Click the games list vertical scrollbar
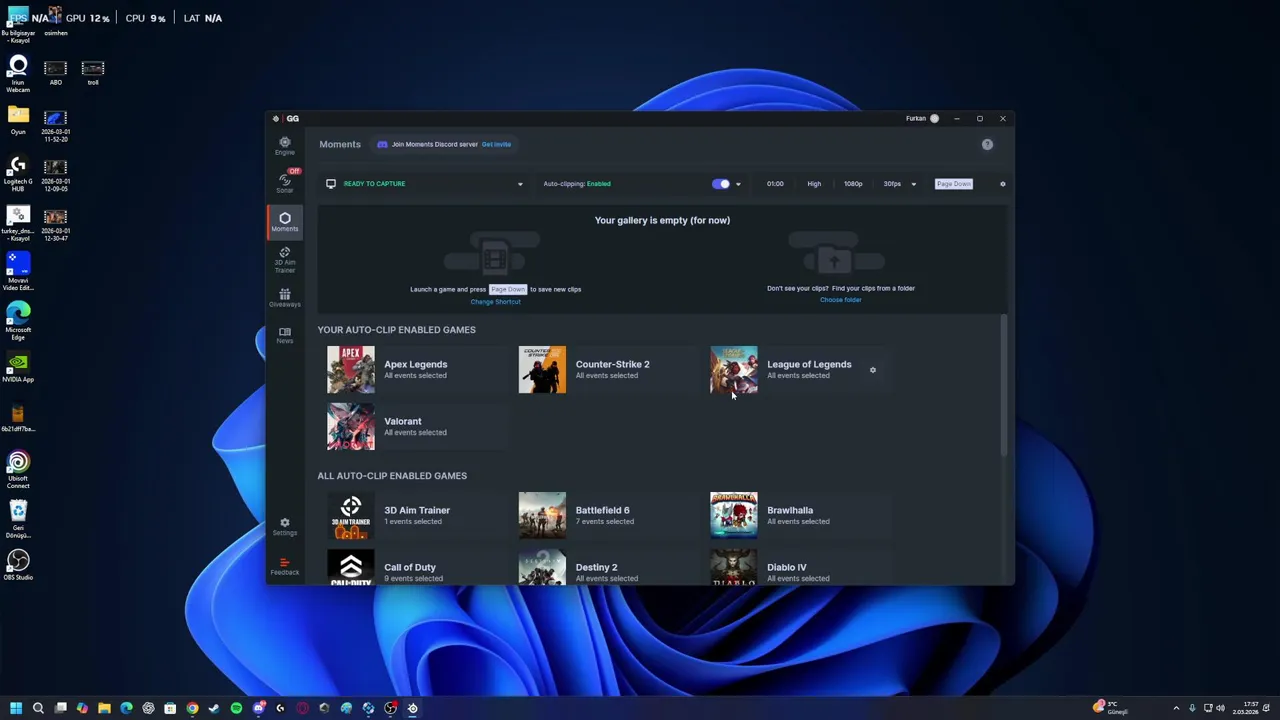The height and width of the screenshot is (720, 1280). pyautogui.click(x=1003, y=385)
